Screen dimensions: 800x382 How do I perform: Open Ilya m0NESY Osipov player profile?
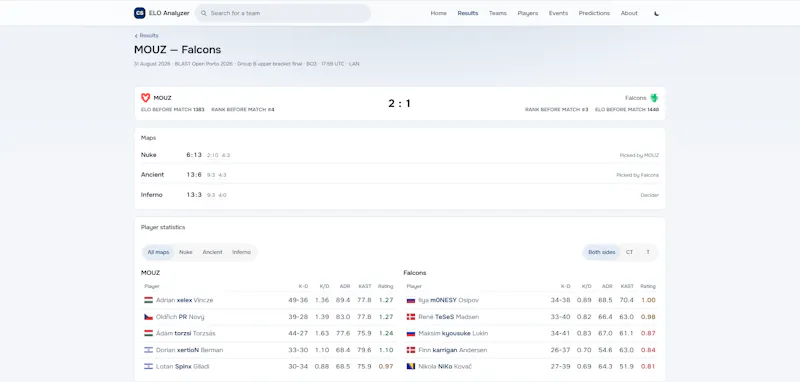[x=448, y=300]
